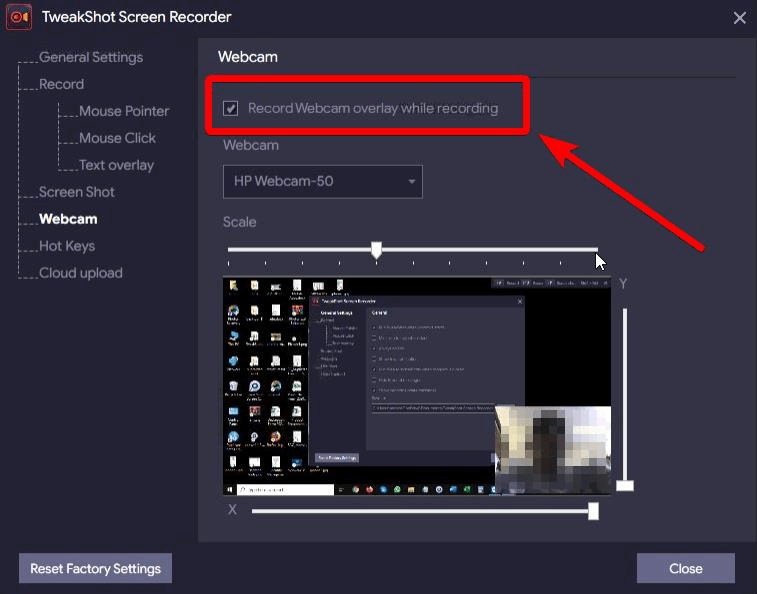Uncheck Record Webcam overlay while recording
Image resolution: width=757 pixels, height=594 pixels.
[x=230, y=108]
